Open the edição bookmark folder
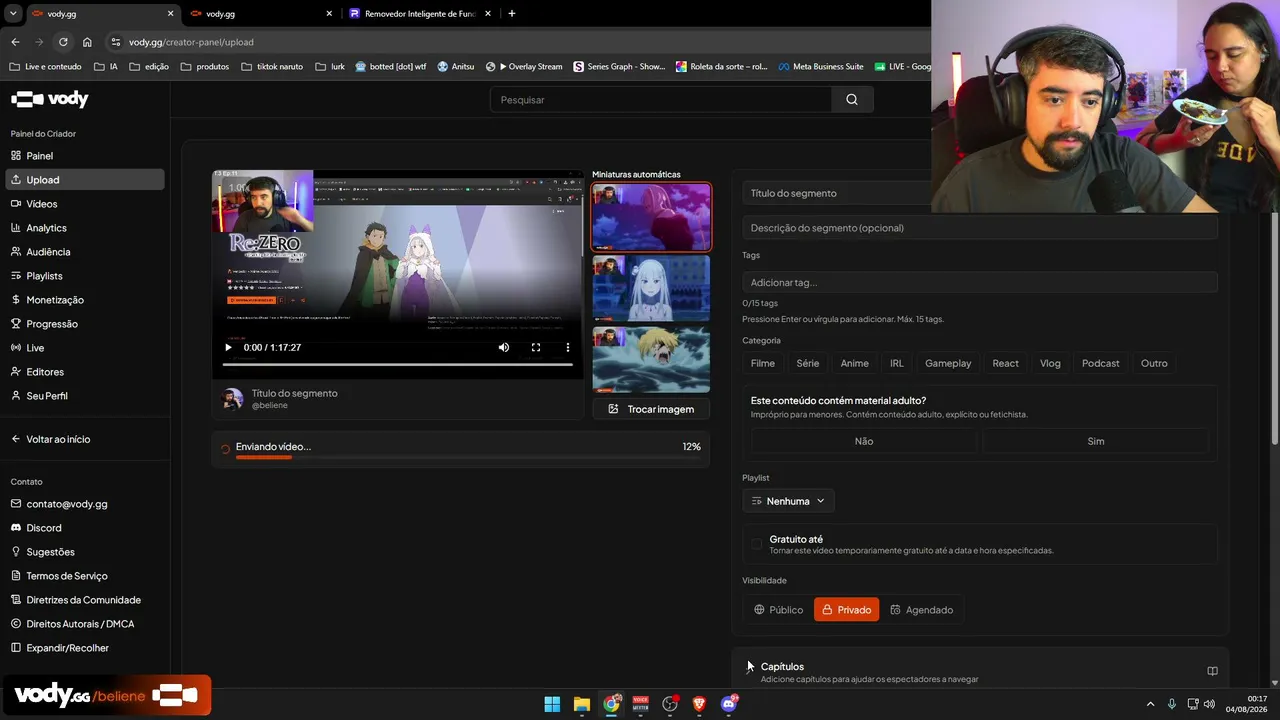Screen dimensions: 1280x720 coord(149,67)
